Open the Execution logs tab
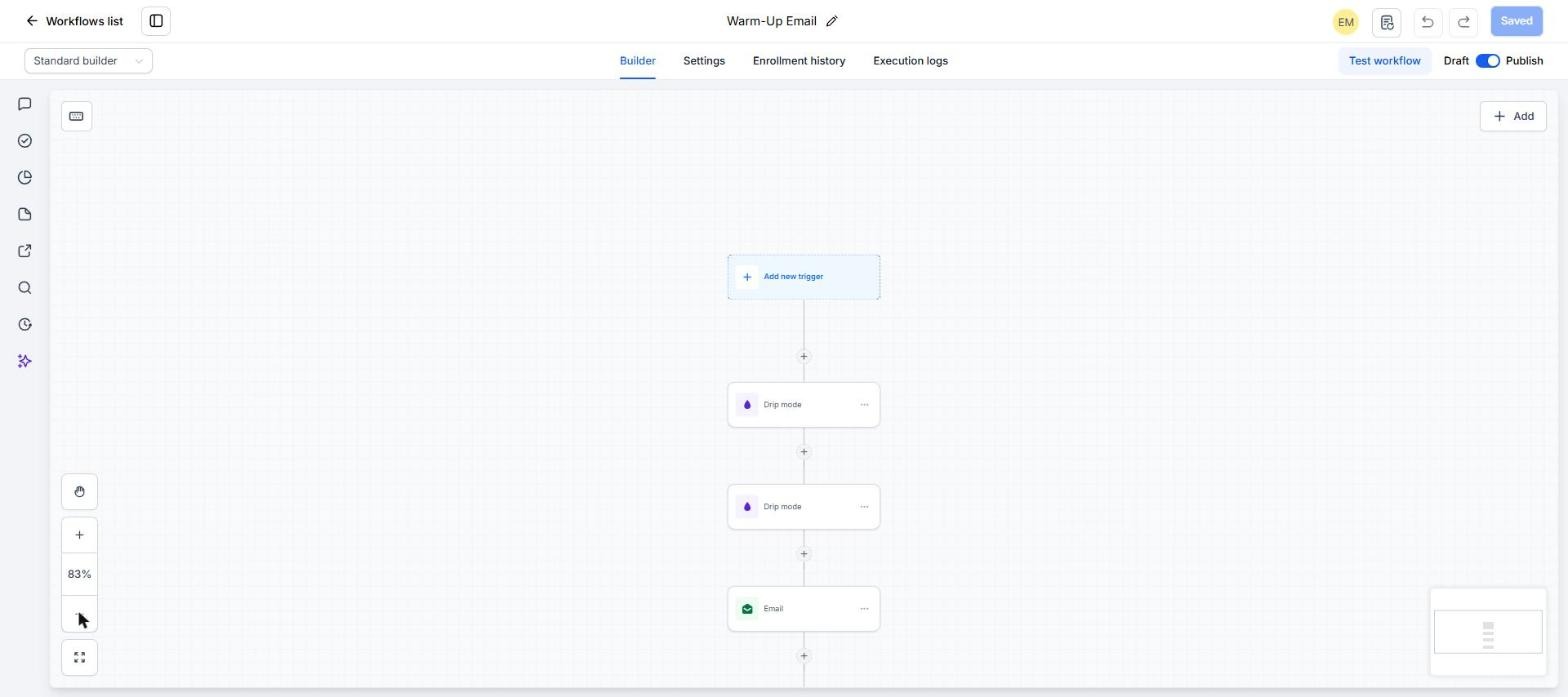Viewport: 1568px width, 697px height. click(910, 61)
